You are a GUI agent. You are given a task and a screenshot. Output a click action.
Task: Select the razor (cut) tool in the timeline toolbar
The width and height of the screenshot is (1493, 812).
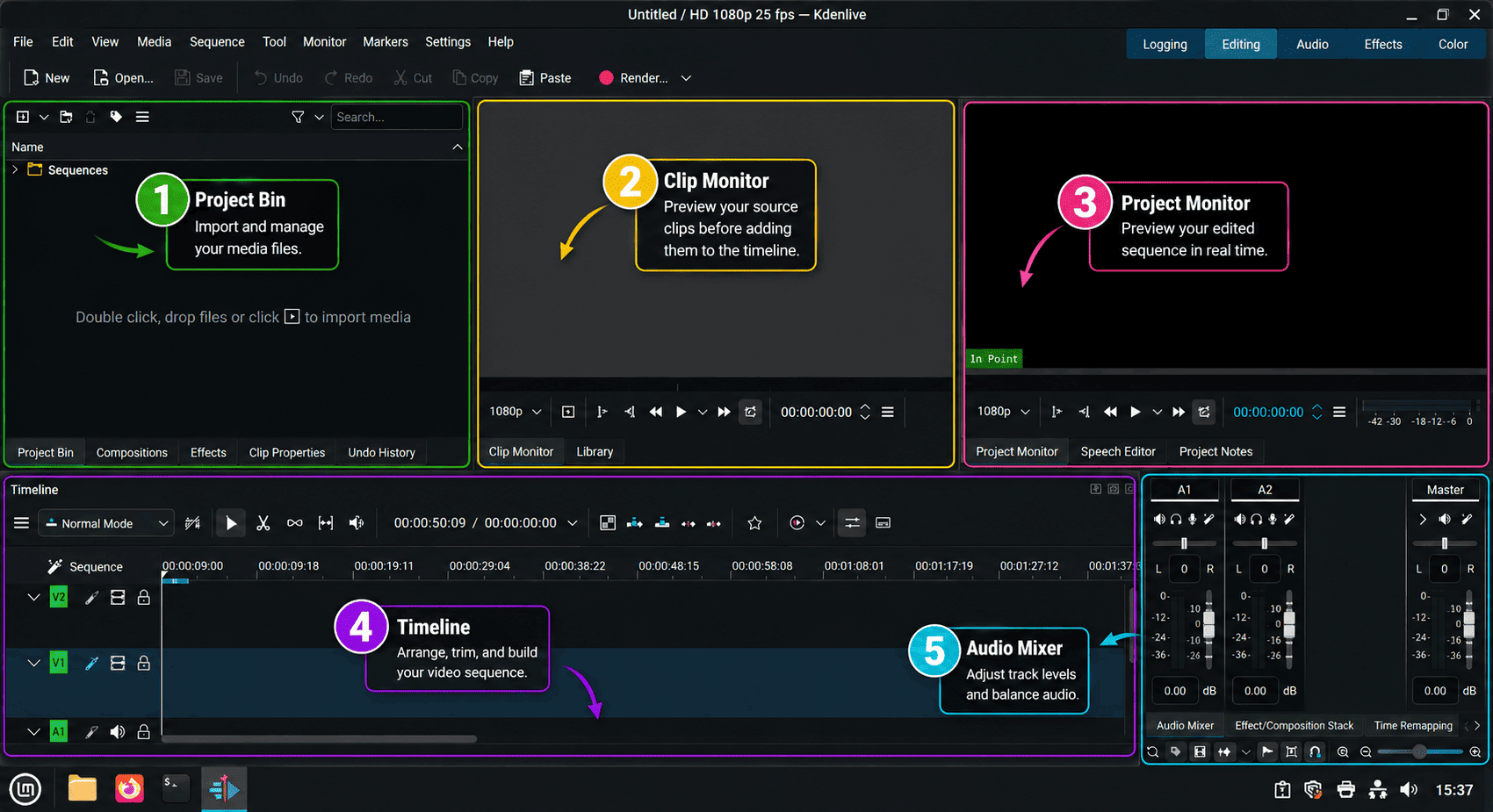click(263, 523)
